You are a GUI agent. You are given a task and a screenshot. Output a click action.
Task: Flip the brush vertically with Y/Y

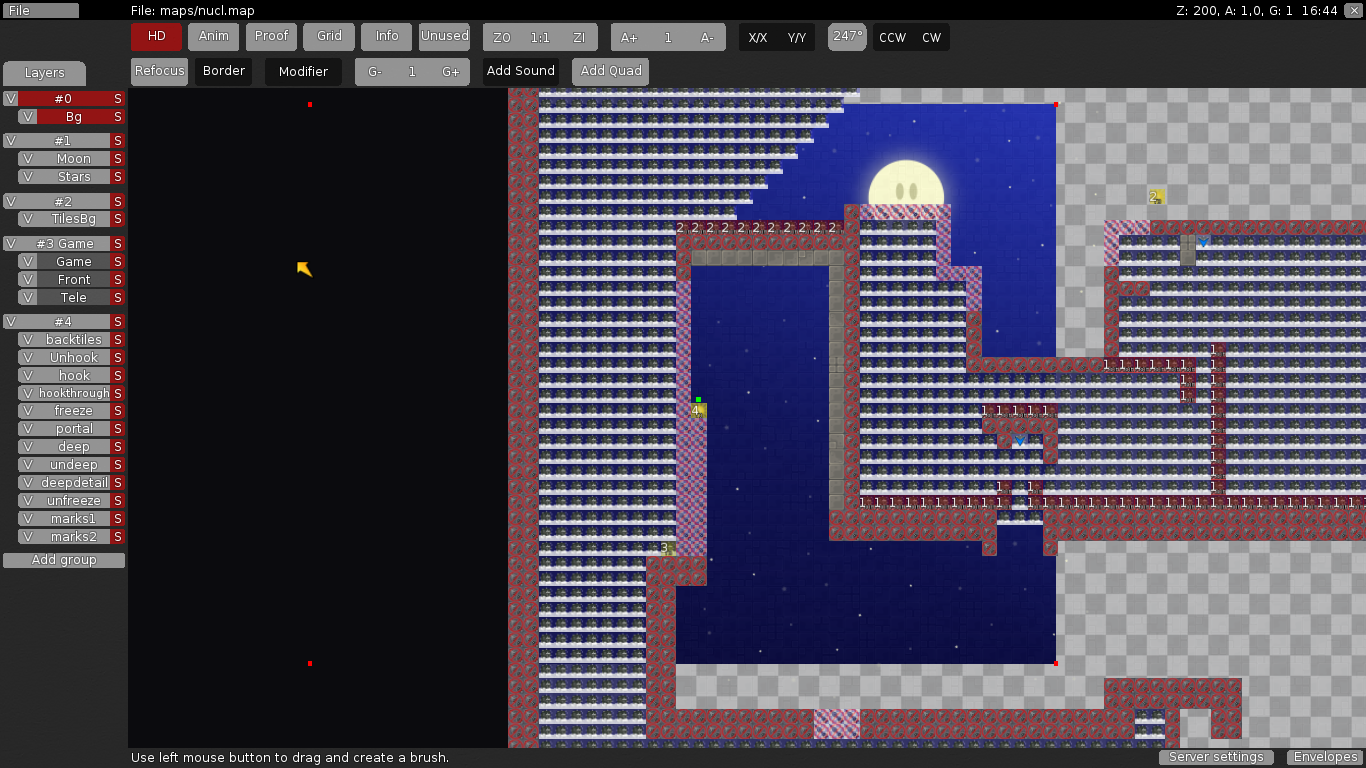coord(796,38)
